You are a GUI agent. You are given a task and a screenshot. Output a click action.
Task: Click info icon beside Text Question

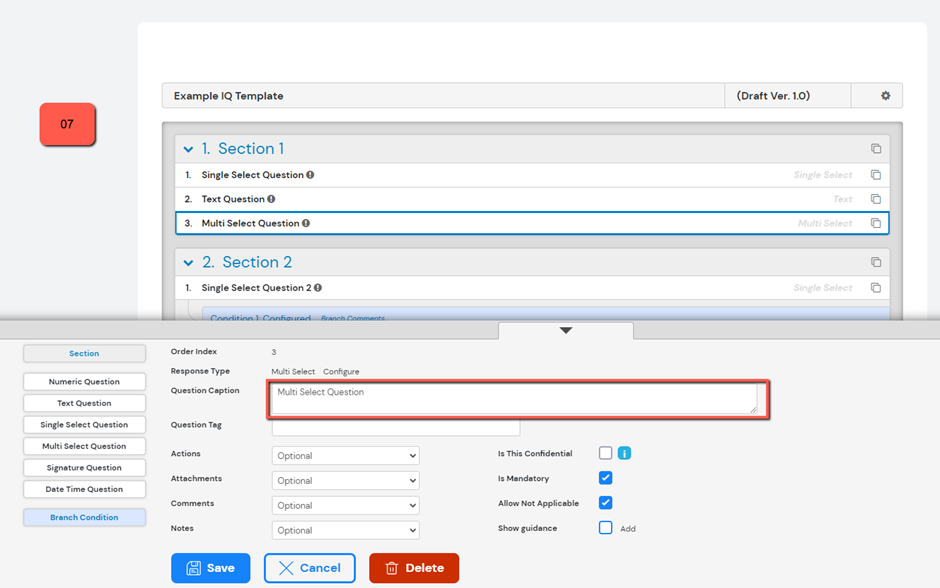pyautogui.click(x=271, y=199)
